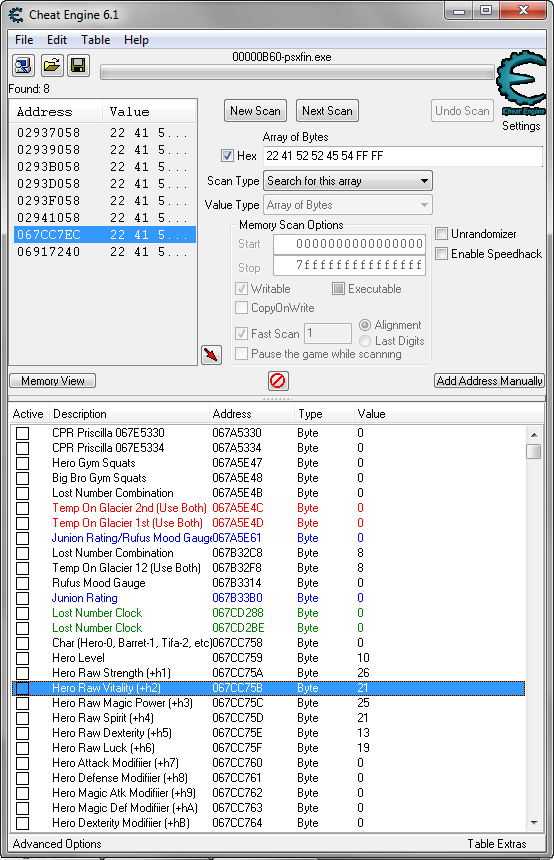Screen dimensions: 554x860
Task: Open the Value Type dropdown
Action: (x=348, y=205)
